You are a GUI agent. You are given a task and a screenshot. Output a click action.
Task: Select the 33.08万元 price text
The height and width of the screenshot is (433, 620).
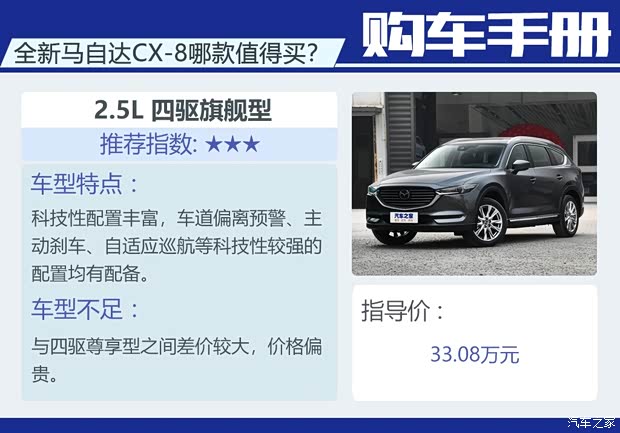click(x=474, y=354)
